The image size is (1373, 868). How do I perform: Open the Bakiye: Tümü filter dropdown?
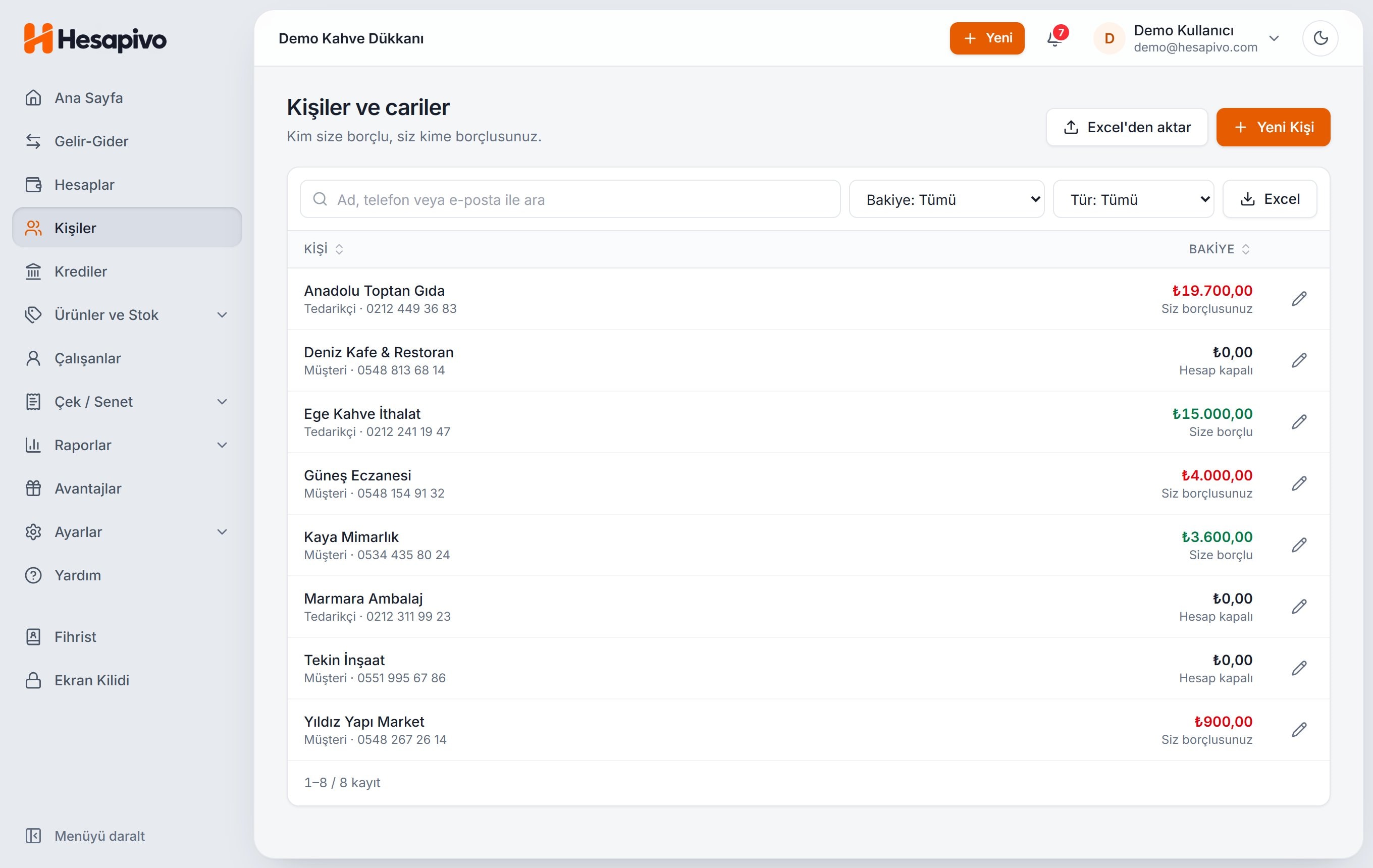pos(946,199)
